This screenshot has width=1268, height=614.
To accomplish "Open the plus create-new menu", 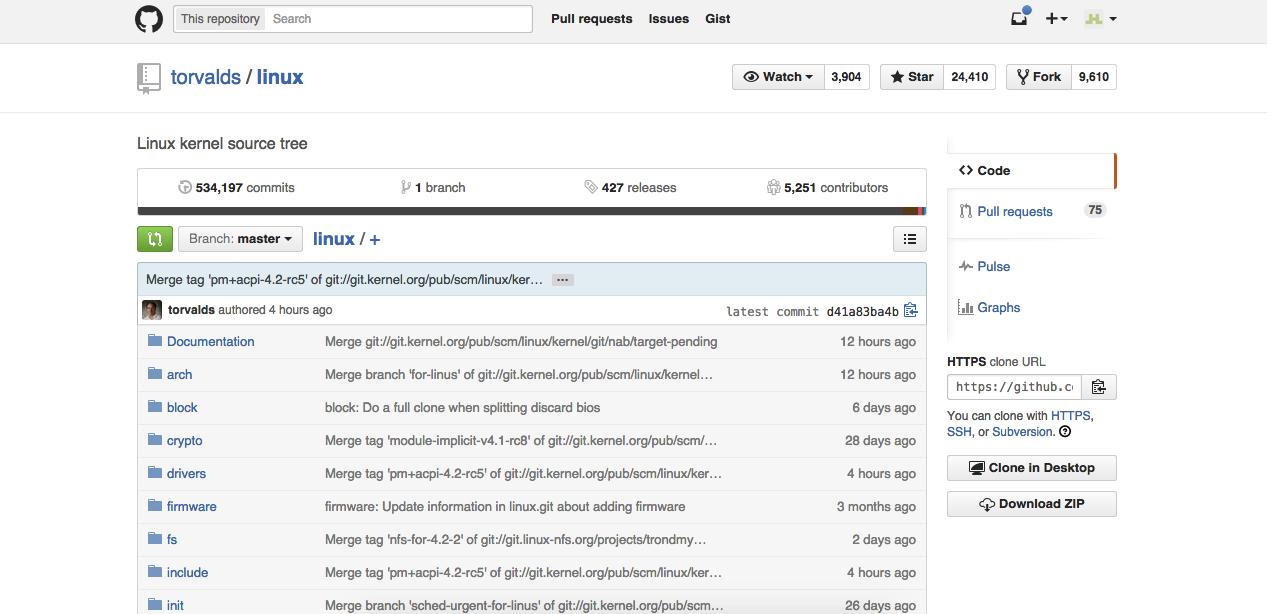I will coord(1056,18).
